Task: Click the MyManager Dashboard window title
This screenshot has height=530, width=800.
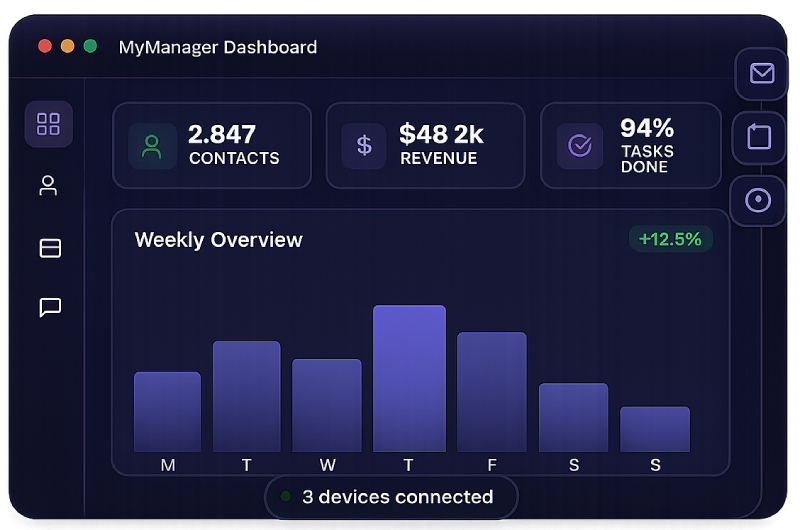Action: pyautogui.click(x=218, y=47)
